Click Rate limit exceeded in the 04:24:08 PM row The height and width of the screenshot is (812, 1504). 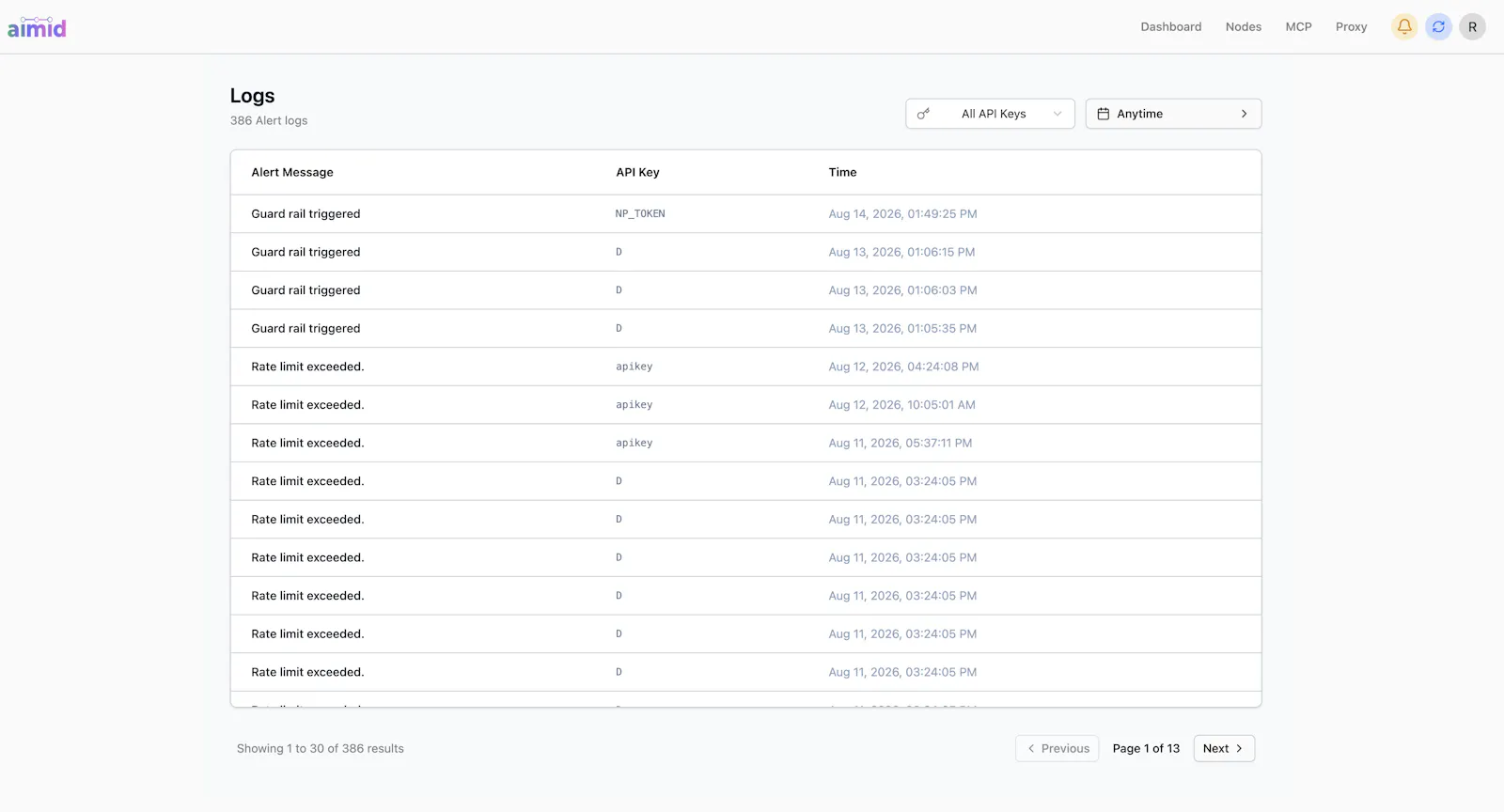pyautogui.click(x=307, y=367)
